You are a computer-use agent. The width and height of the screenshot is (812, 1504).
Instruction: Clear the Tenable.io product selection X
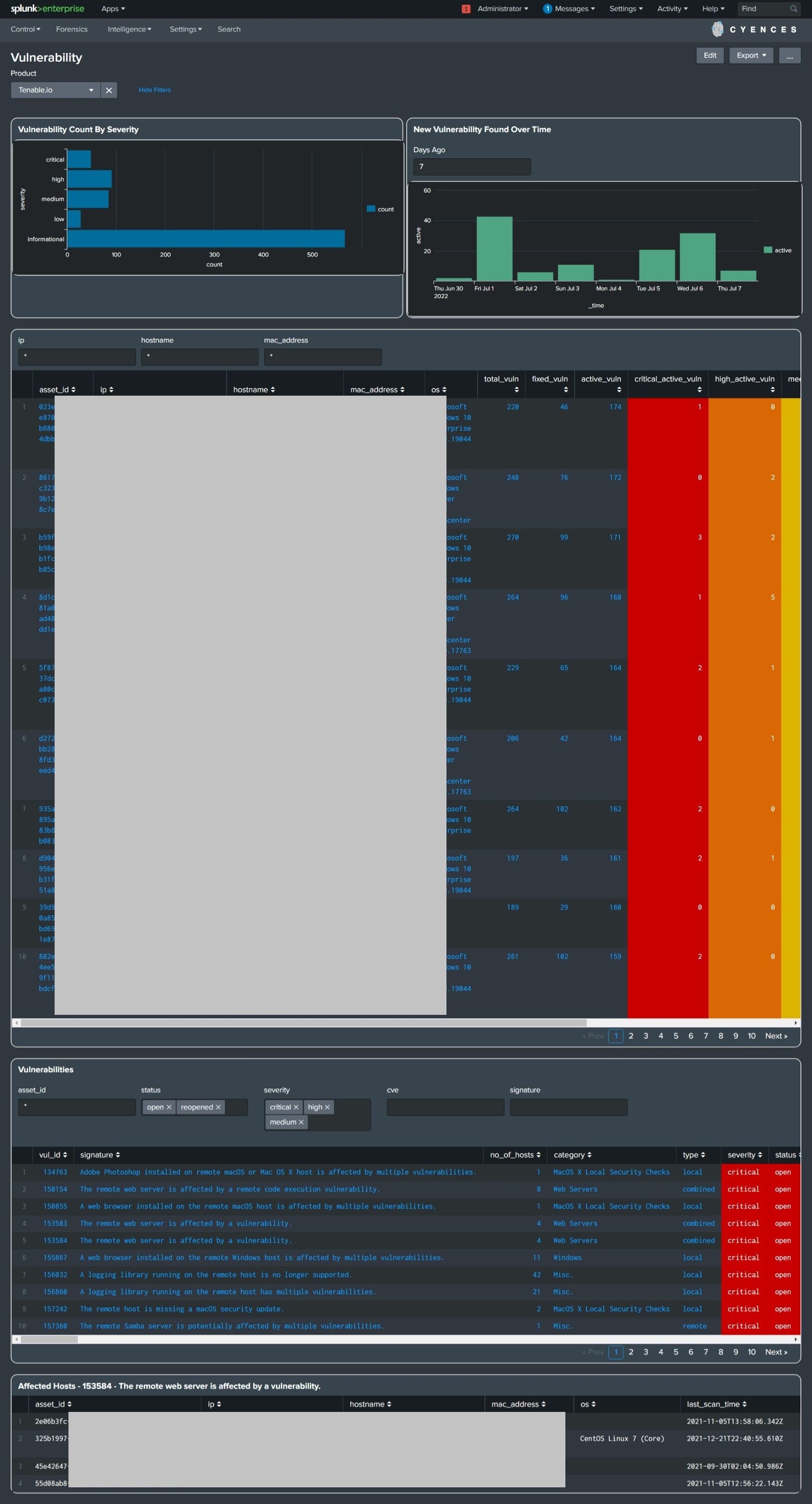click(109, 91)
